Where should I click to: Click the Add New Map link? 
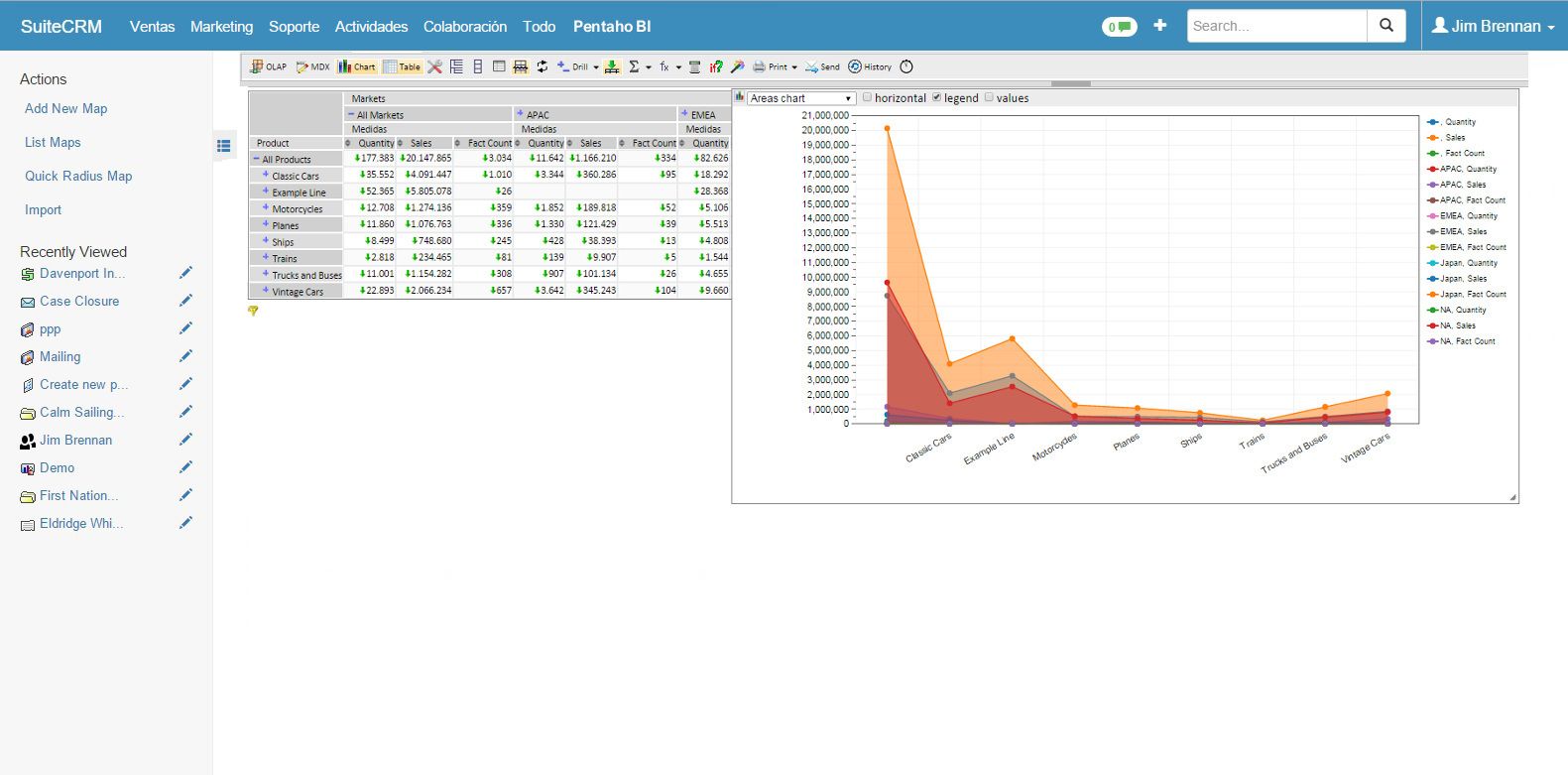pyautogui.click(x=65, y=108)
